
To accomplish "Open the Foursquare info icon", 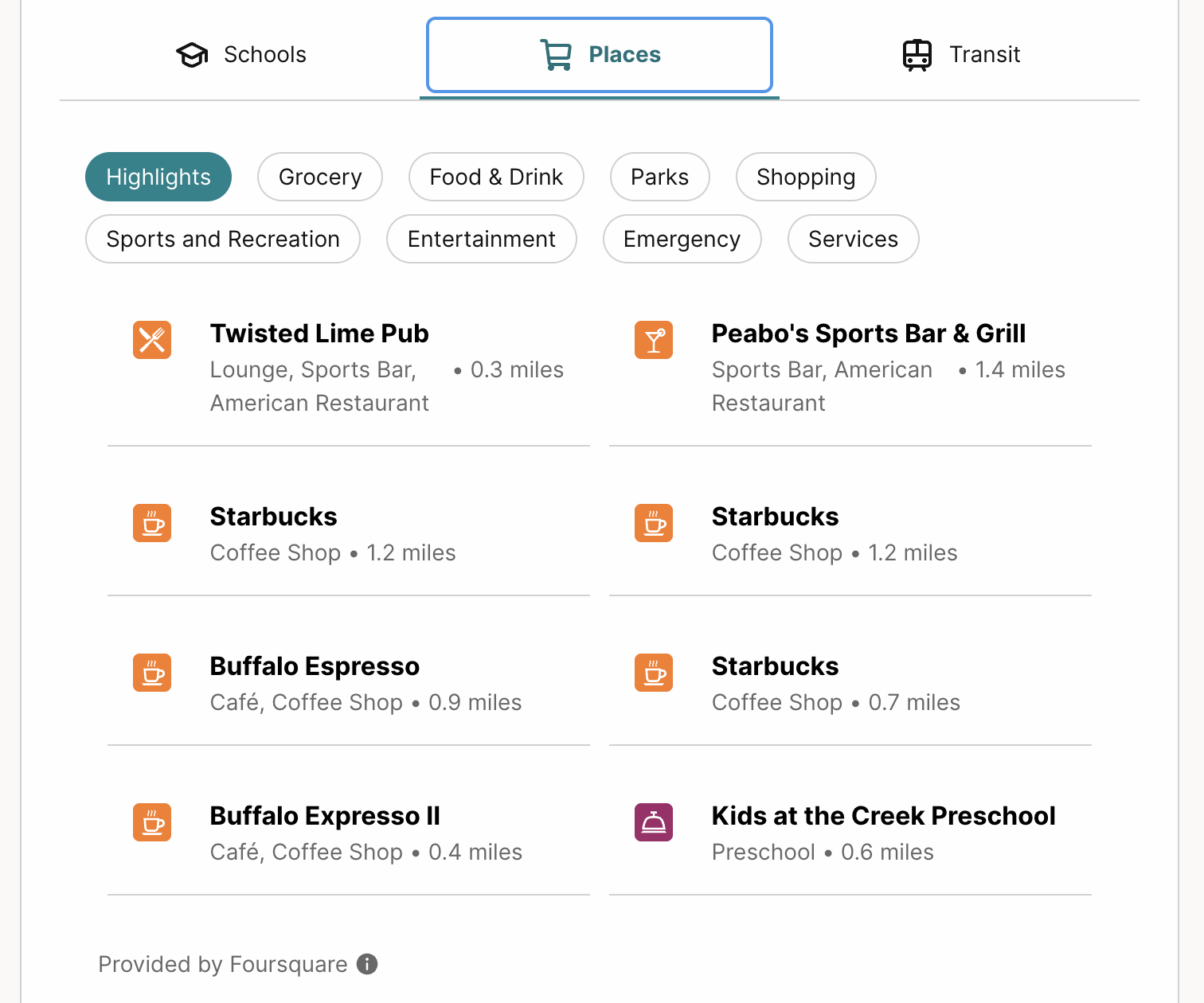I will 367,964.
